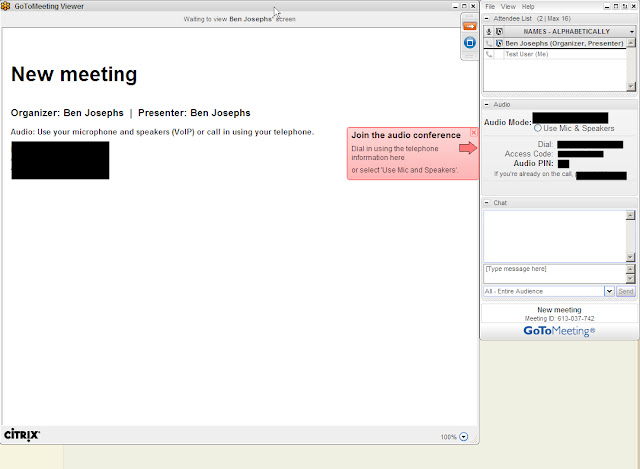
Task: Click attendee list scroll down arrow
Action: (x=631, y=87)
